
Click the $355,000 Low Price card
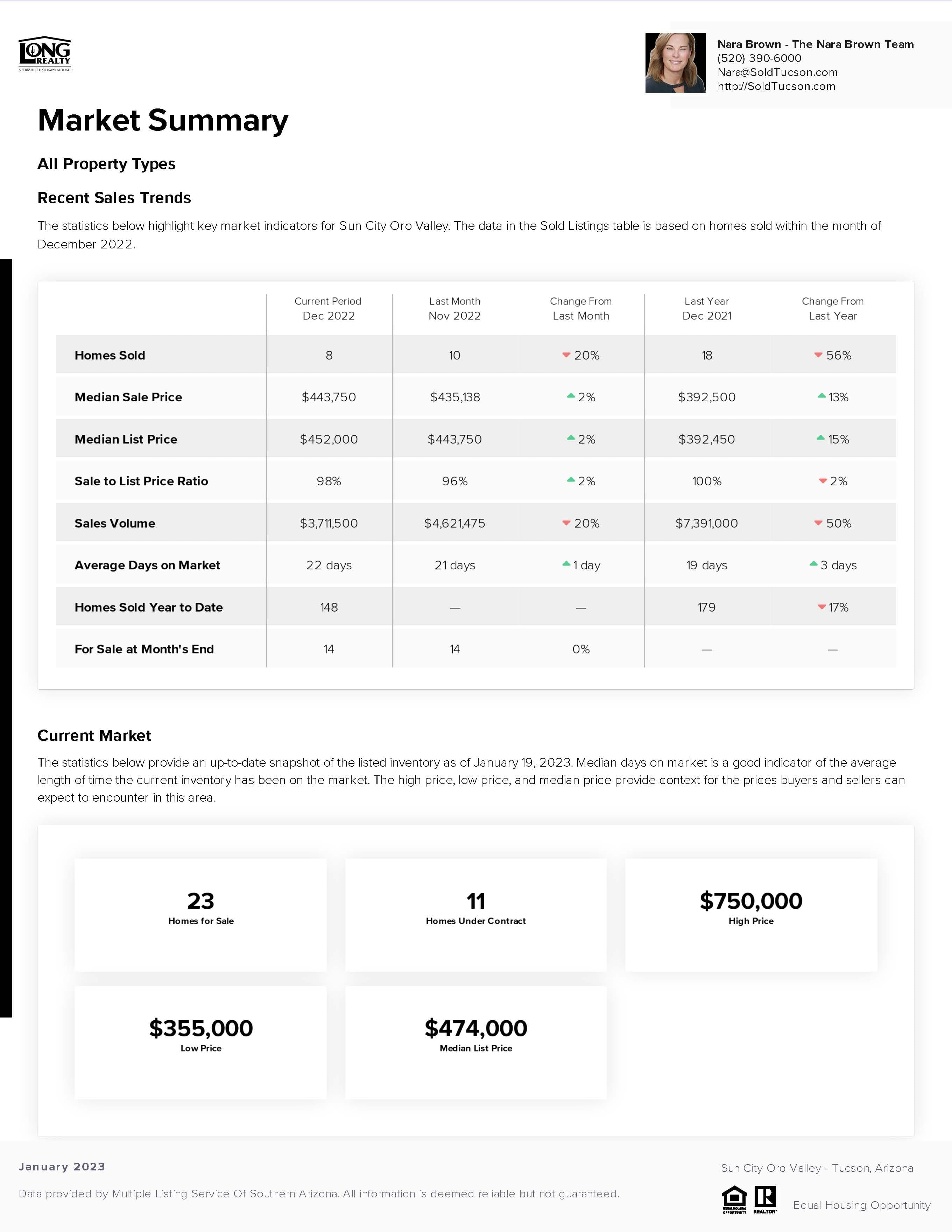(201, 1042)
